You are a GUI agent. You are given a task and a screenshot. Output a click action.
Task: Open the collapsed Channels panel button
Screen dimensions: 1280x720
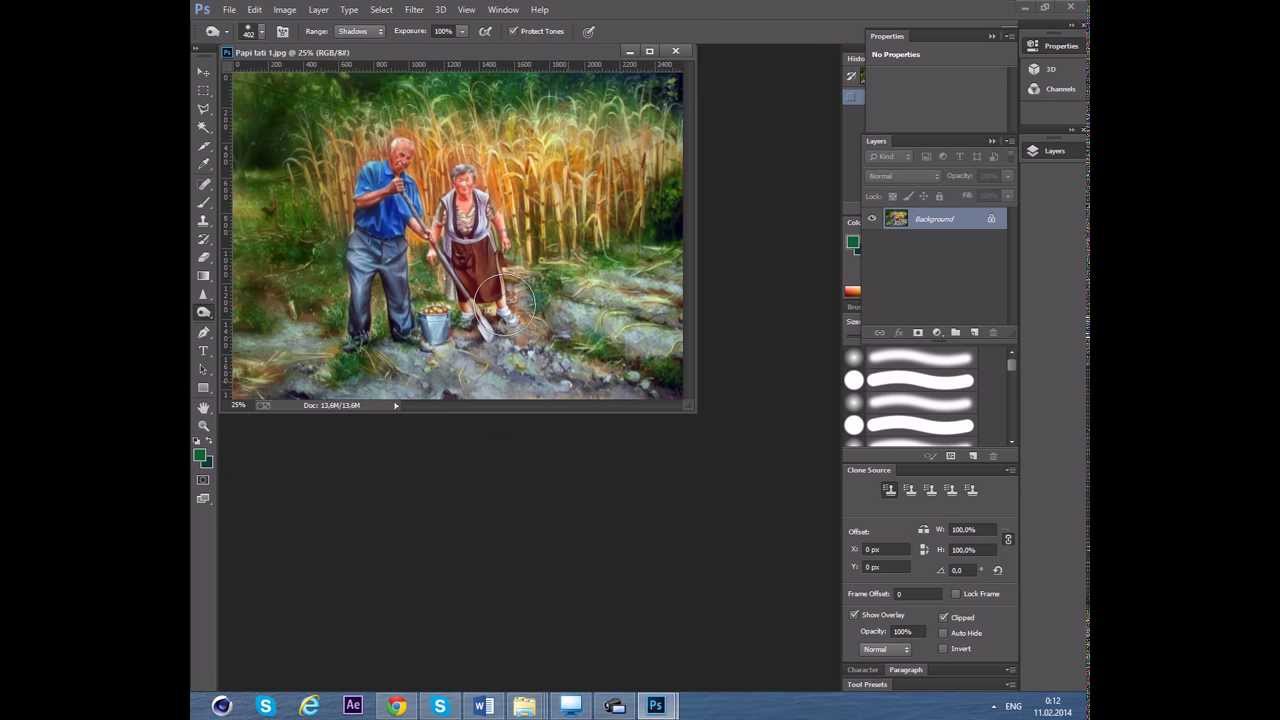click(x=1052, y=89)
